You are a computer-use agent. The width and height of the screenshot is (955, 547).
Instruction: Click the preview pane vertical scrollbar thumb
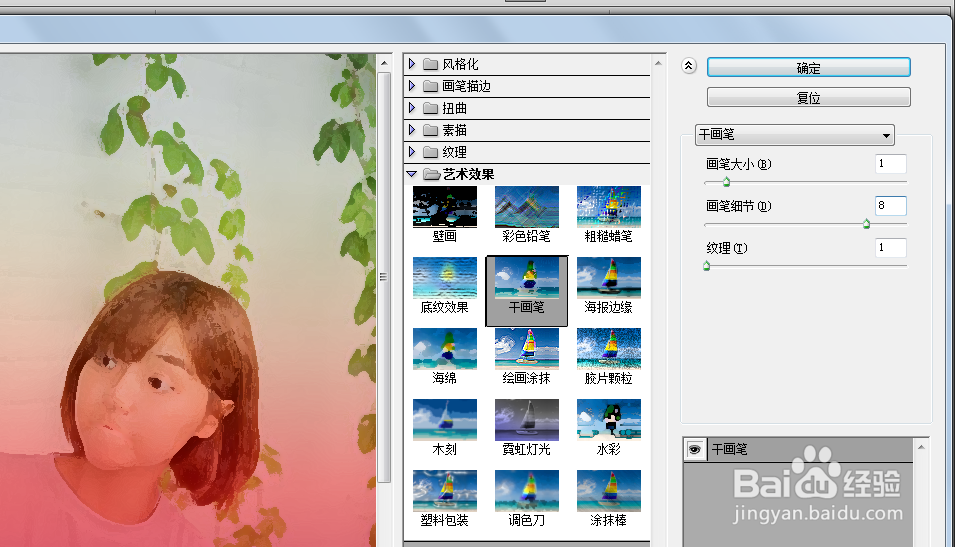pyautogui.click(x=384, y=277)
